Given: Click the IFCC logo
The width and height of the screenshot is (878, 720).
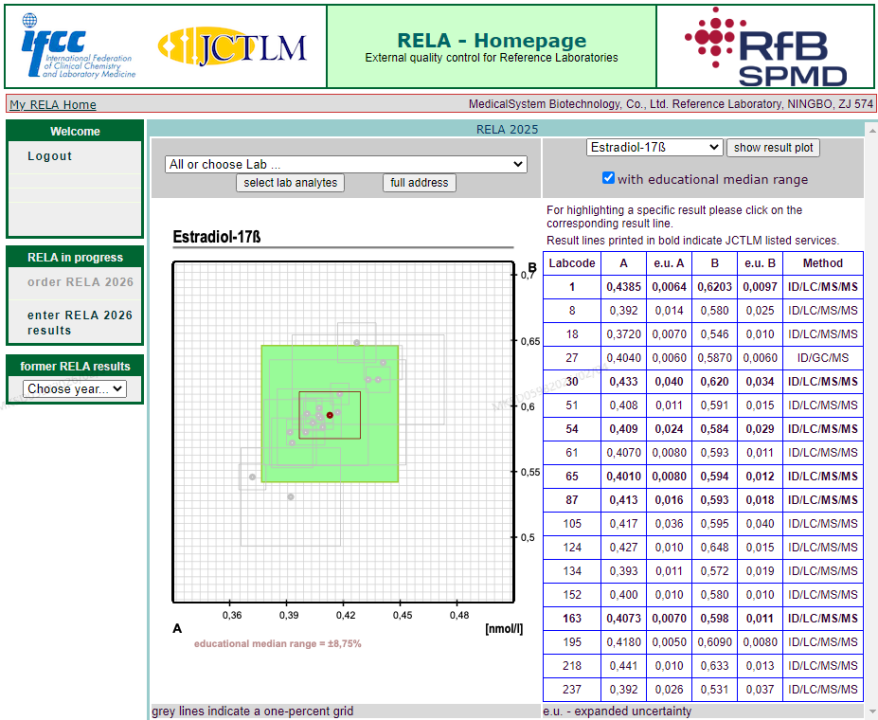Looking at the screenshot, I should tap(77, 46).
